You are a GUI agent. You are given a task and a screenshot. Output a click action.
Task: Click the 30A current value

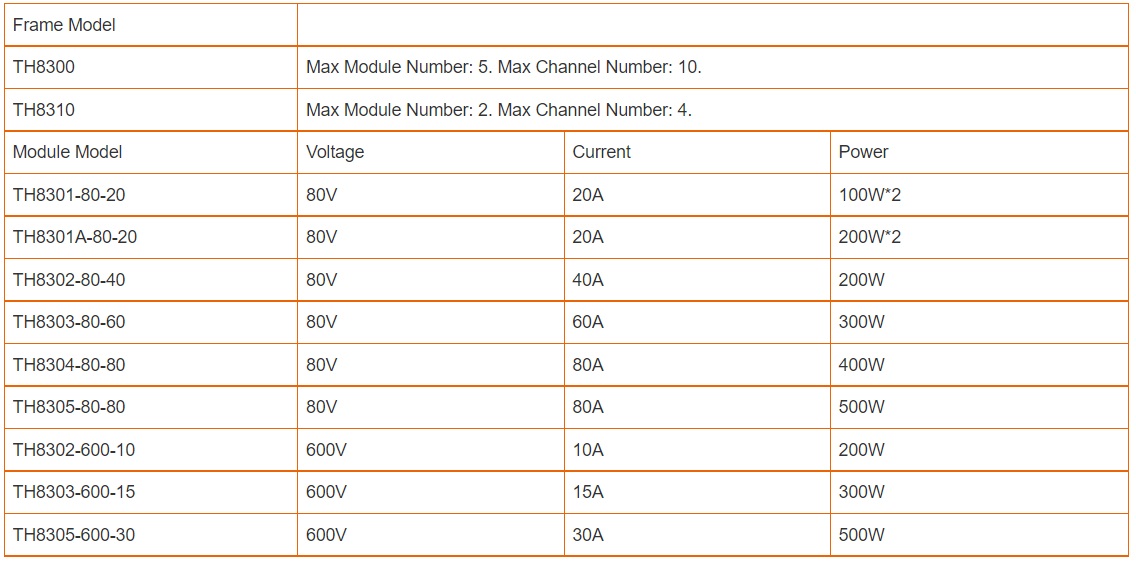[588, 535]
